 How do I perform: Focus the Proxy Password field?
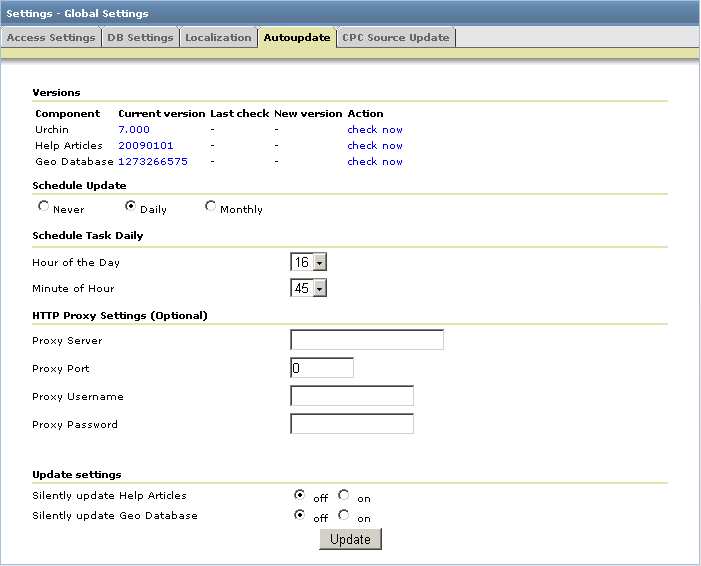351,424
